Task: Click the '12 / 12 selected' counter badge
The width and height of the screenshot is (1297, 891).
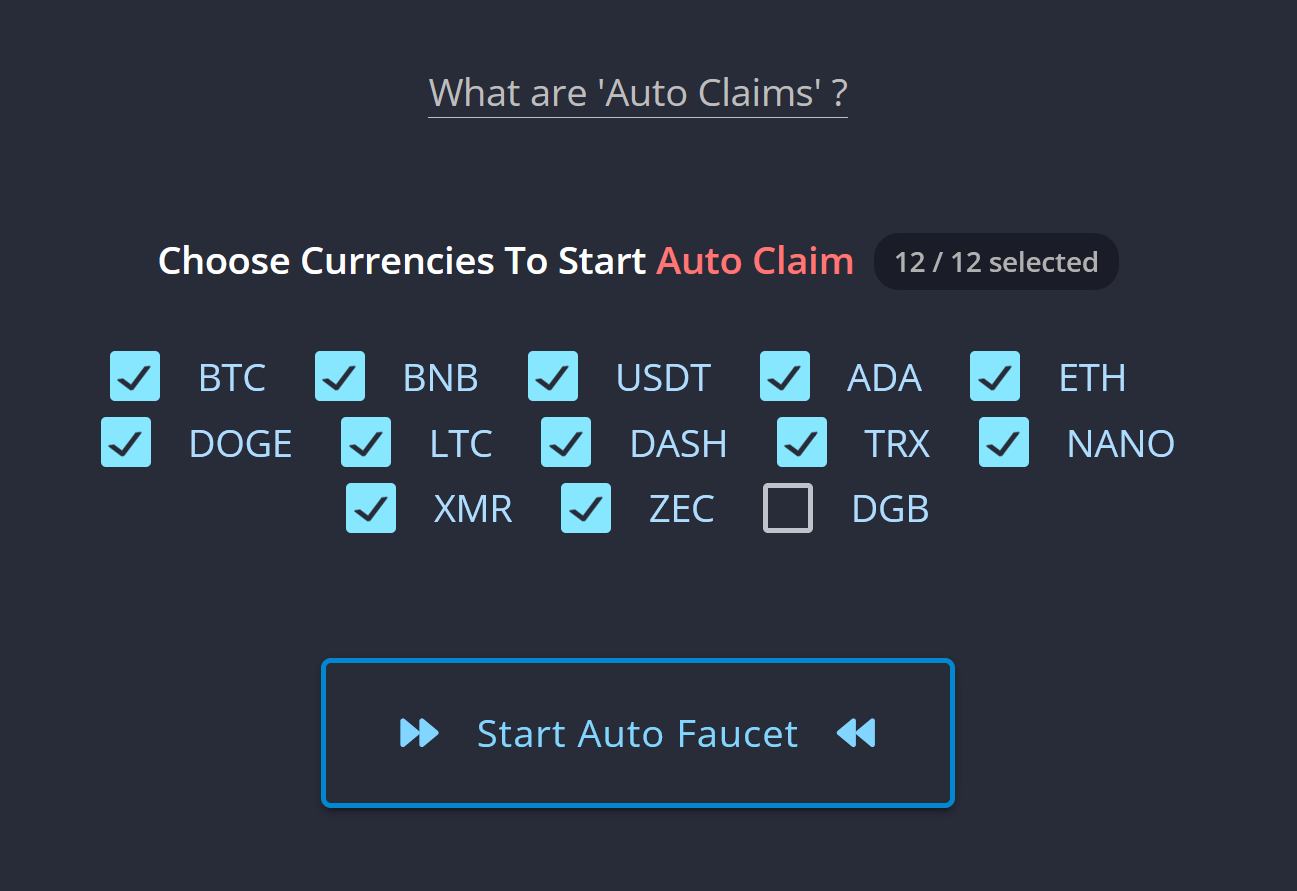Action: [995, 261]
